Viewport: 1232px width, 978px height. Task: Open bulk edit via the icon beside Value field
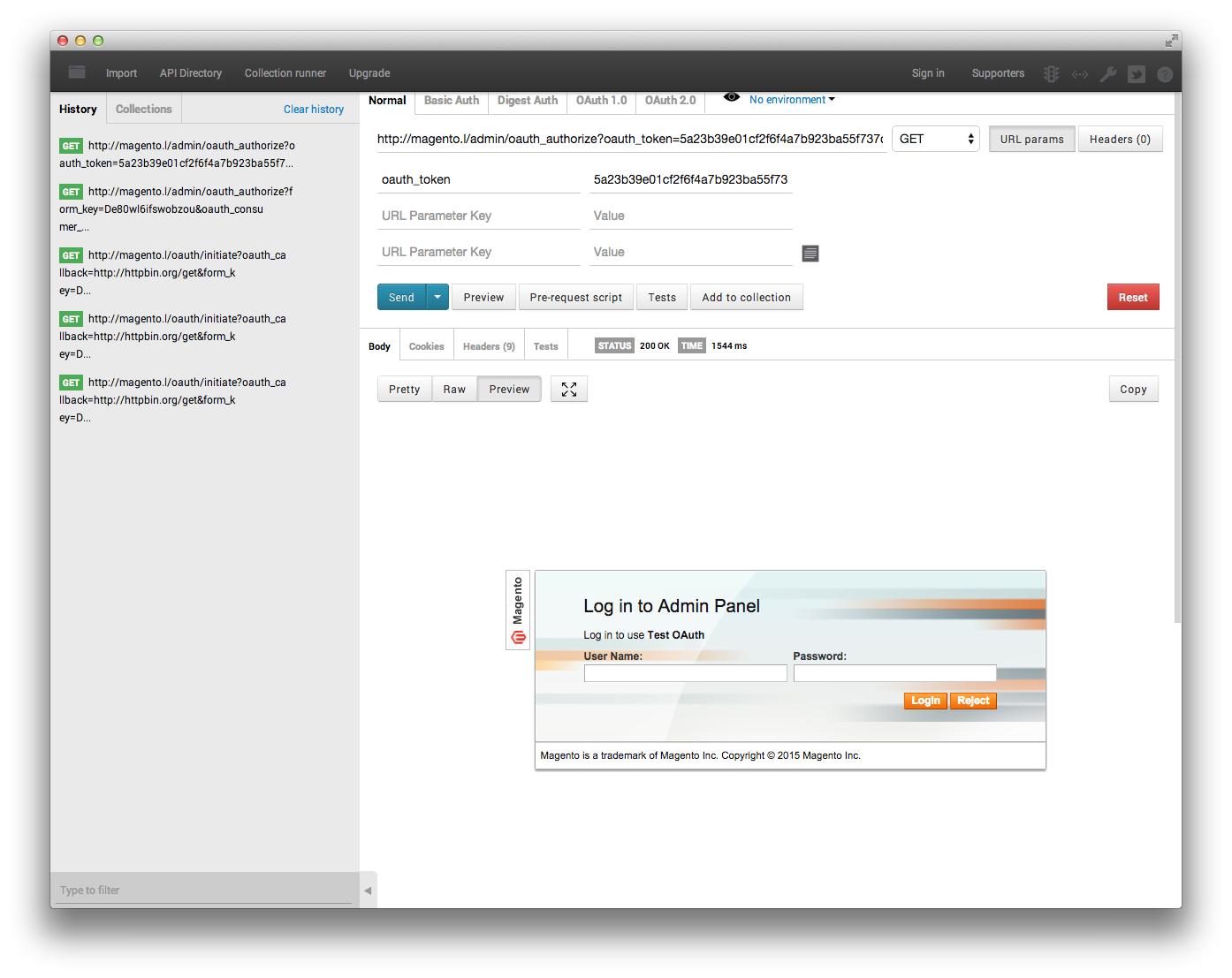(810, 254)
